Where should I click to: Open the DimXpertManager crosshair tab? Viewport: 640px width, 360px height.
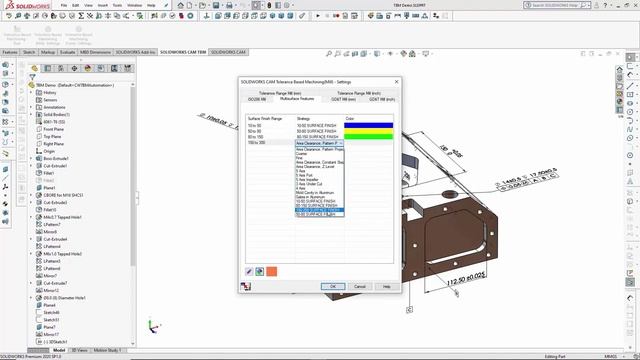74,69
